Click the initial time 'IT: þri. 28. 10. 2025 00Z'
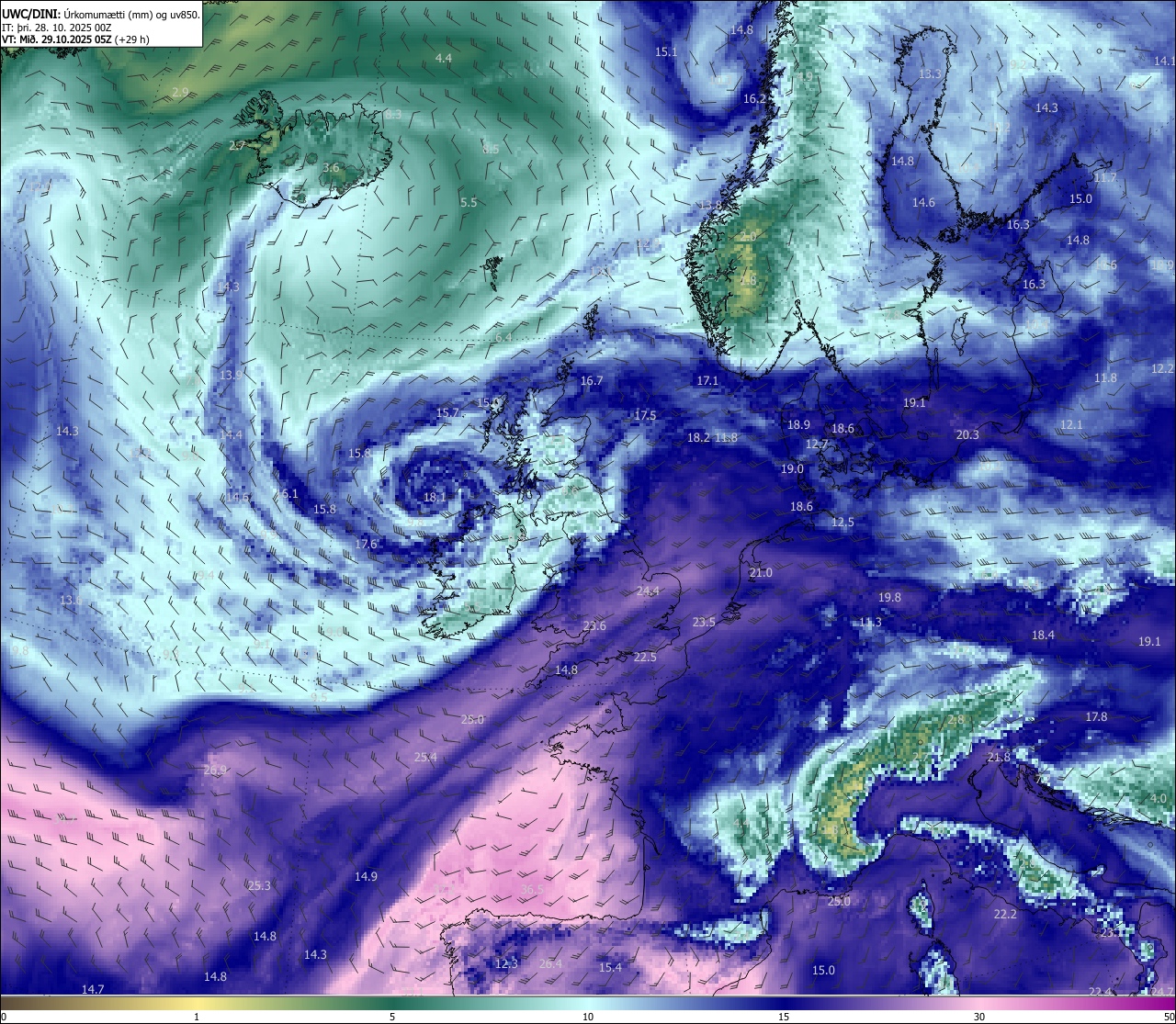Image resolution: width=1176 pixels, height=1024 pixels. (57, 27)
